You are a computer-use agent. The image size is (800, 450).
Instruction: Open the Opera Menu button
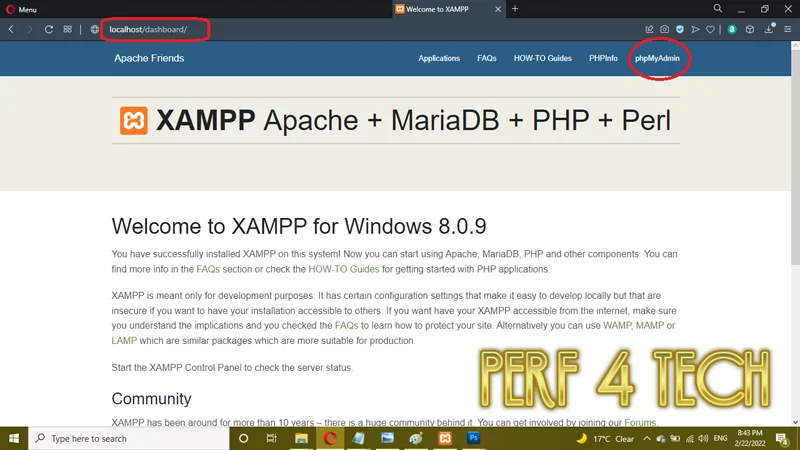pos(21,9)
